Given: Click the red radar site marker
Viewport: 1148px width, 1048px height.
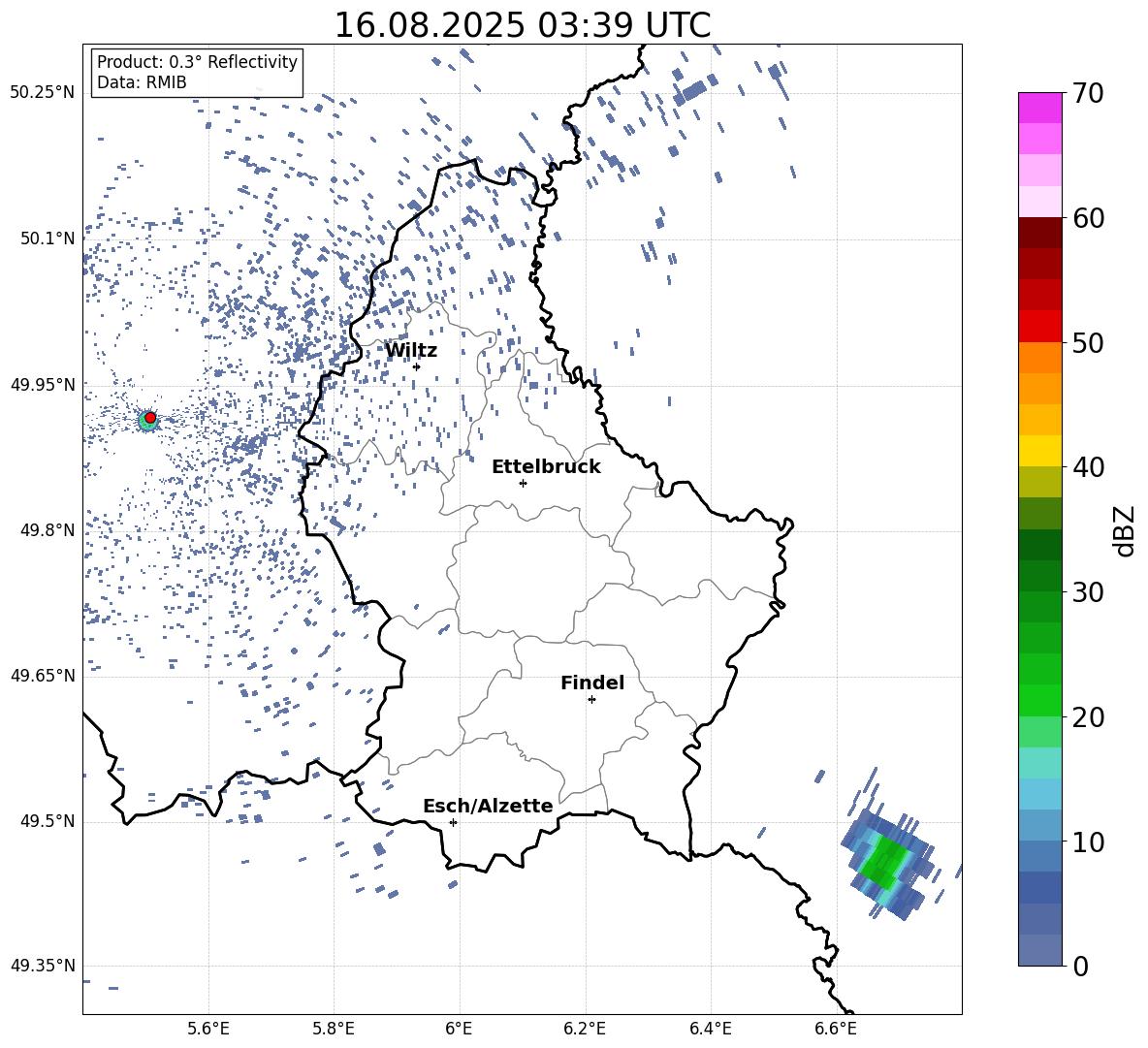Looking at the screenshot, I should point(150,418).
